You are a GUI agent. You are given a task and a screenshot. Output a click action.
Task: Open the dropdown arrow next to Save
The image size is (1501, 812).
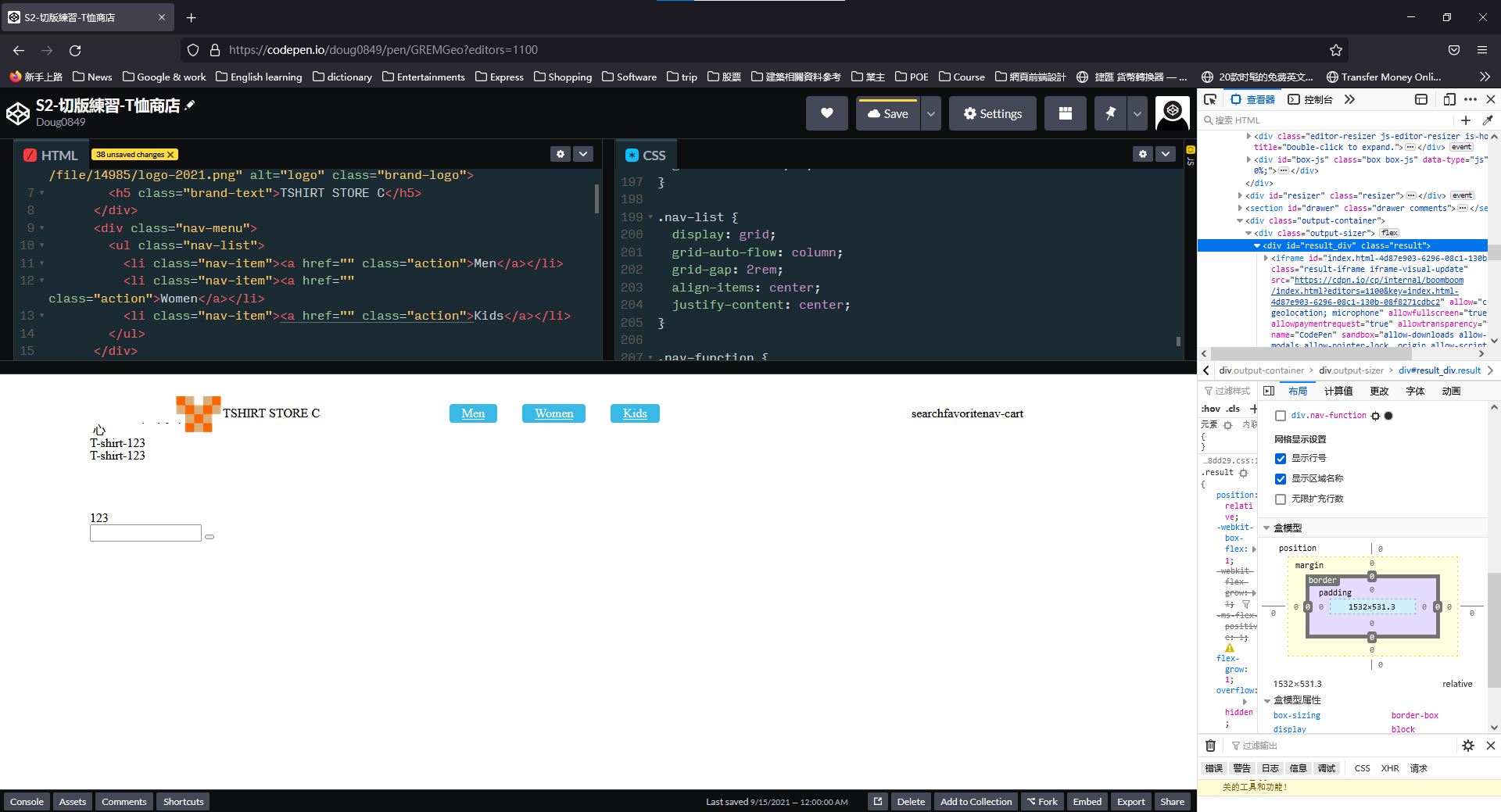coord(930,113)
